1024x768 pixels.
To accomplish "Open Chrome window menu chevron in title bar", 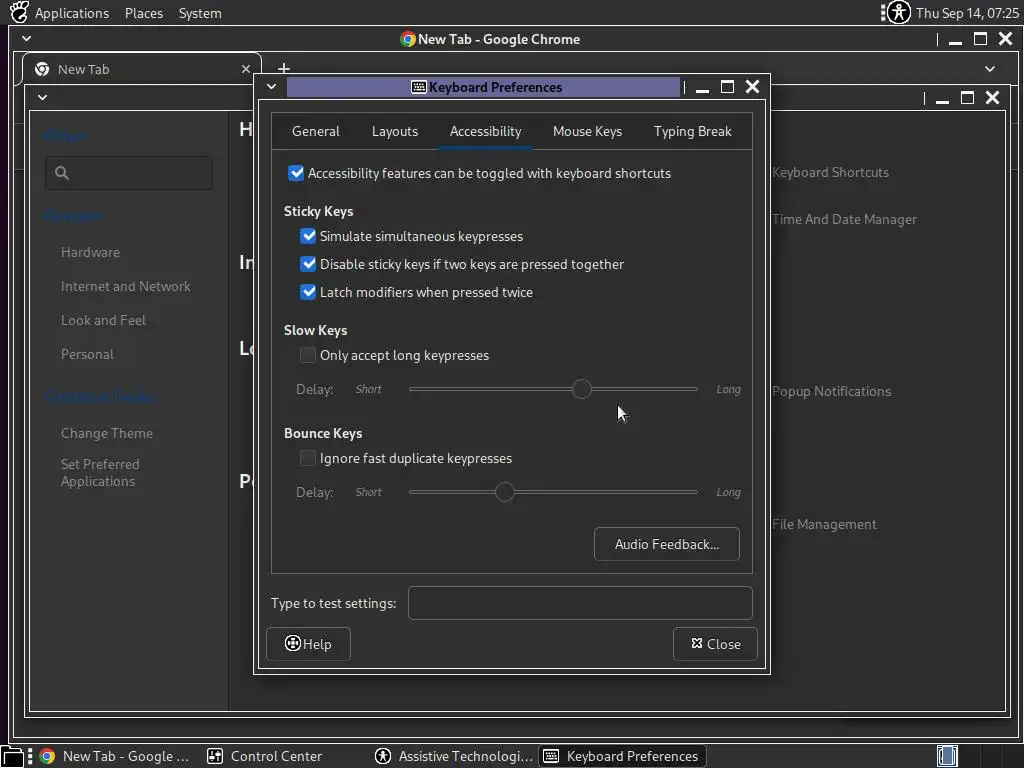I will point(27,39).
